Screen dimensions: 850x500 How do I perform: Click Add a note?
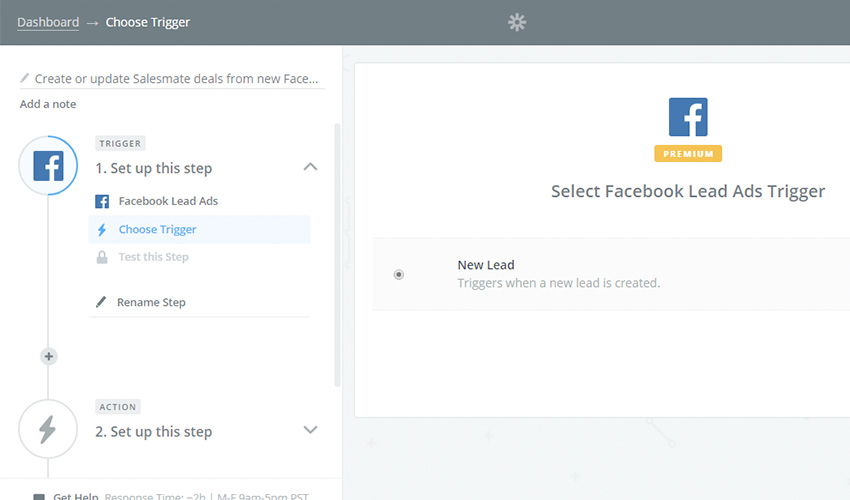pos(48,104)
